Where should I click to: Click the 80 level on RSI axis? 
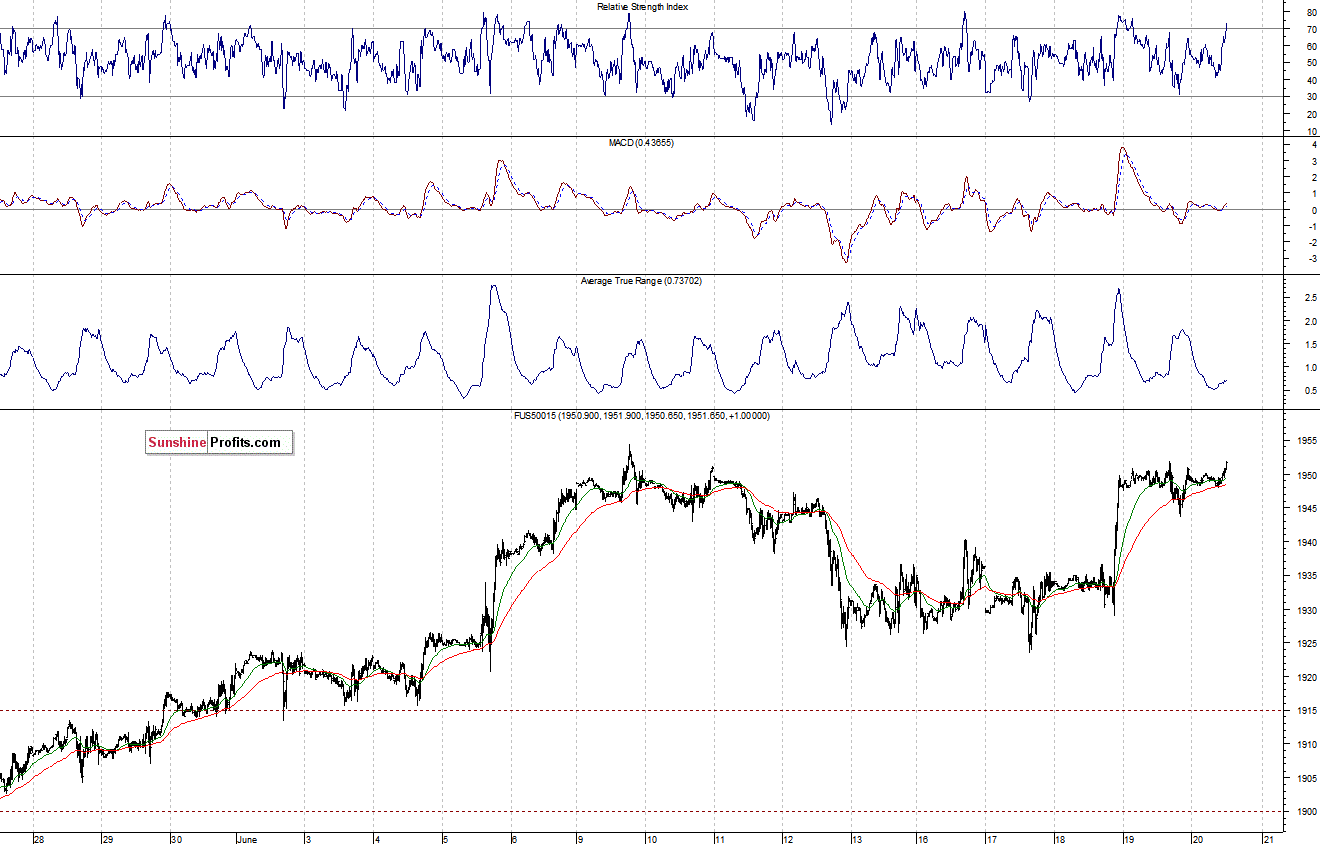1311,12
